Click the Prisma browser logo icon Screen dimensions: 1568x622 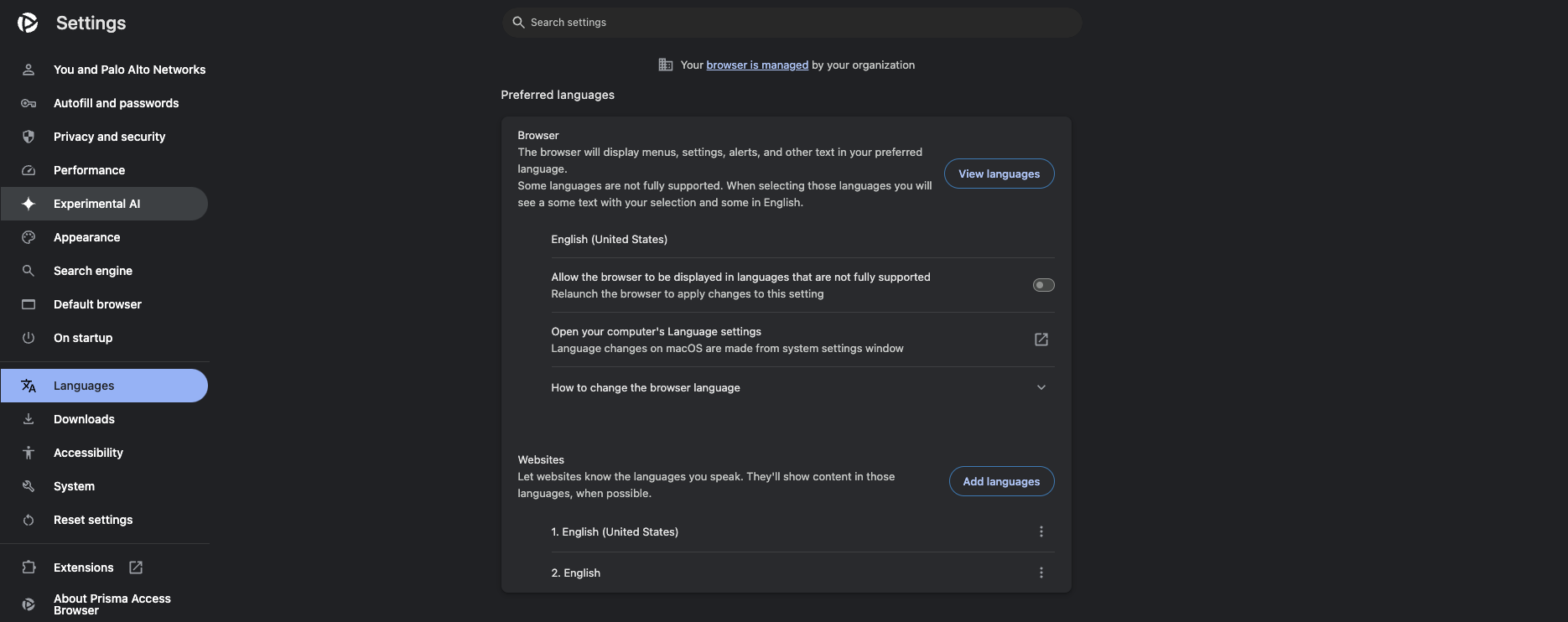click(28, 23)
